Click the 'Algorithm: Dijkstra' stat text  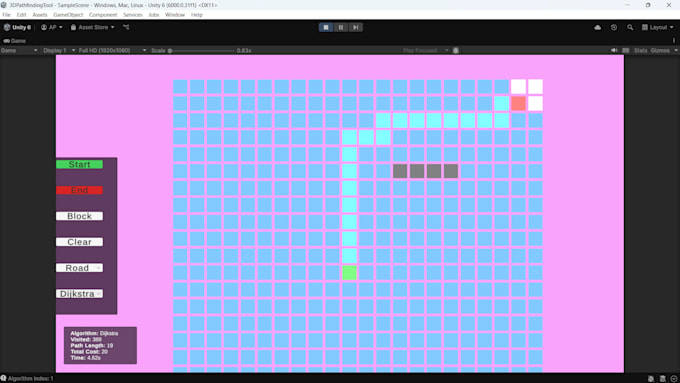click(94, 334)
